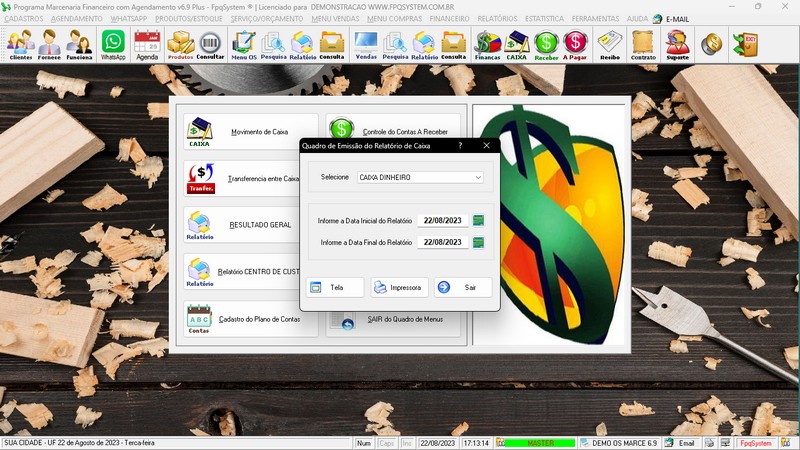Launch WhatsApp from the toolbar

[x=113, y=45]
